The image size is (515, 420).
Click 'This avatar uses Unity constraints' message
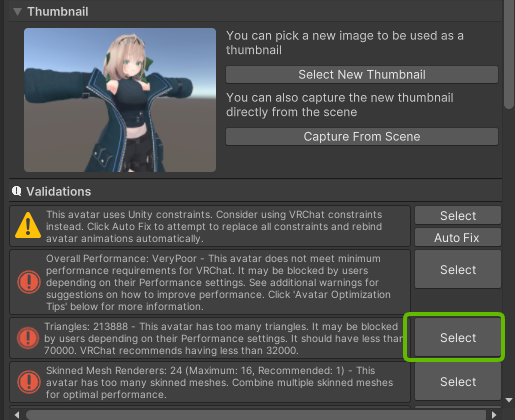(214, 226)
